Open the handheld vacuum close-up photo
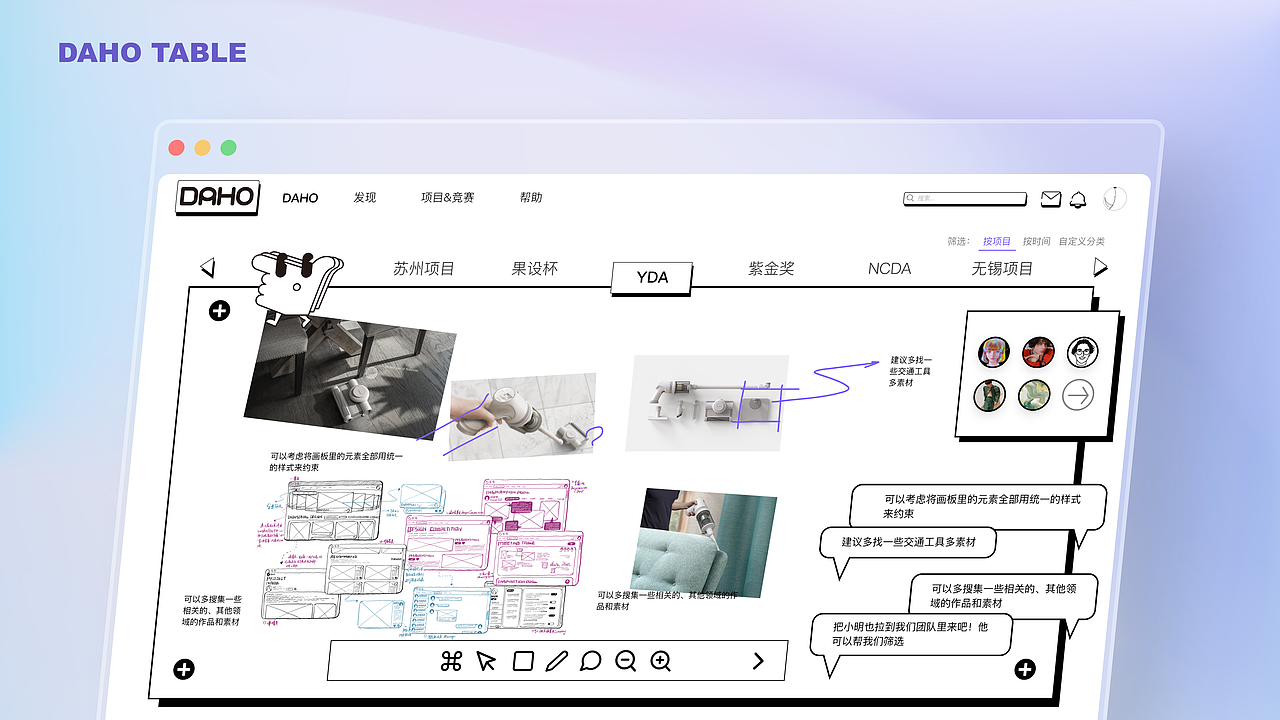The height and width of the screenshot is (720, 1280). [522, 415]
